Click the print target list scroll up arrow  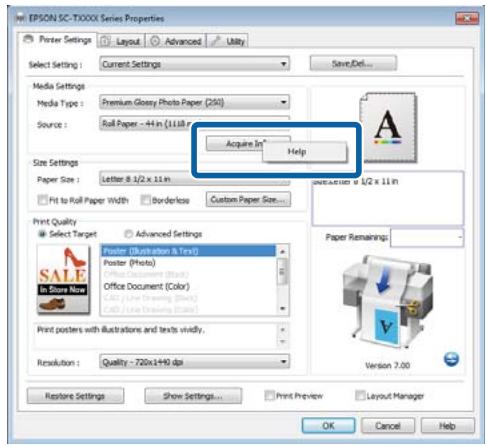tap(282, 251)
